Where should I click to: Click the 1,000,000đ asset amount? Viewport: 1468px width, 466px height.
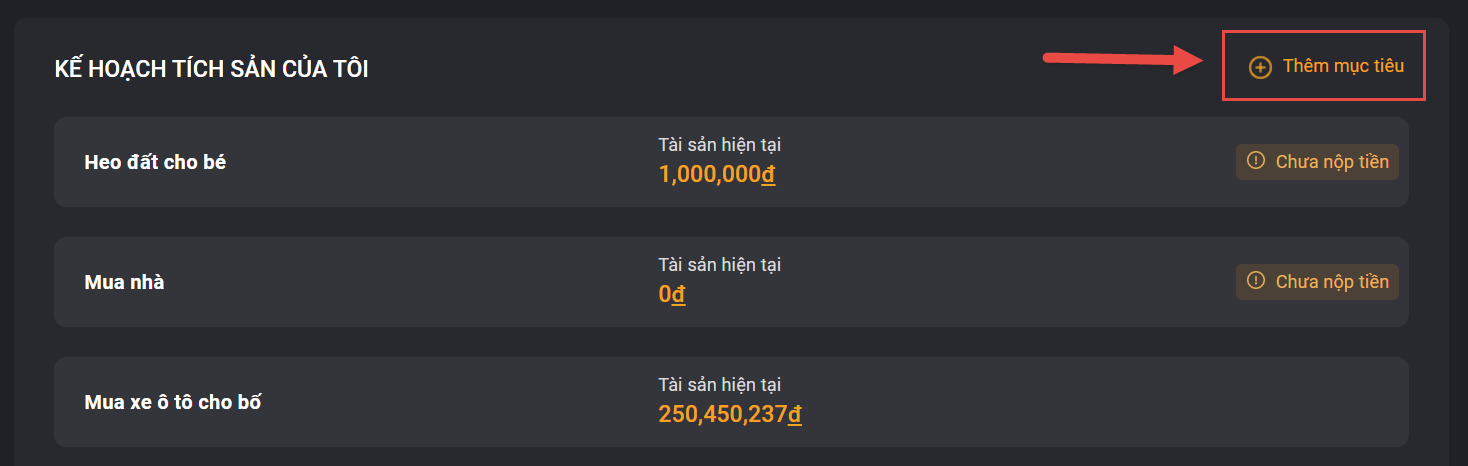pos(717,174)
